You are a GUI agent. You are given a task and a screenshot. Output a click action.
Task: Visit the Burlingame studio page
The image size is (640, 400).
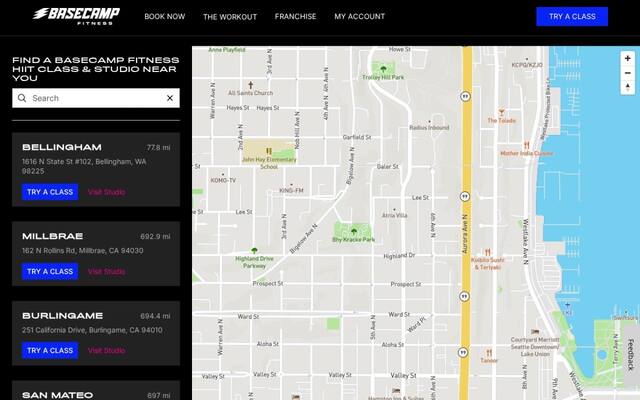click(x=107, y=351)
